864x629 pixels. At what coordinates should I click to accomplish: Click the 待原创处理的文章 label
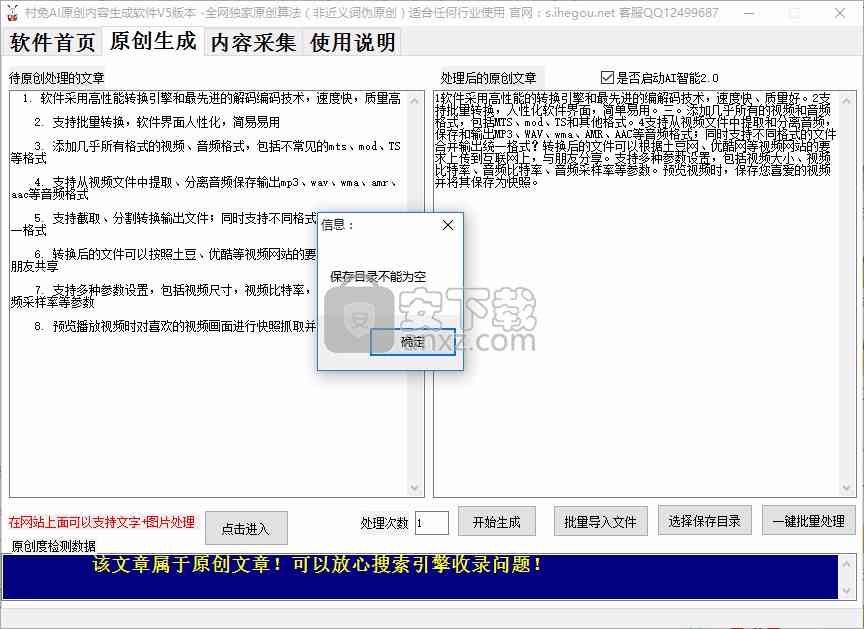click(x=56, y=78)
